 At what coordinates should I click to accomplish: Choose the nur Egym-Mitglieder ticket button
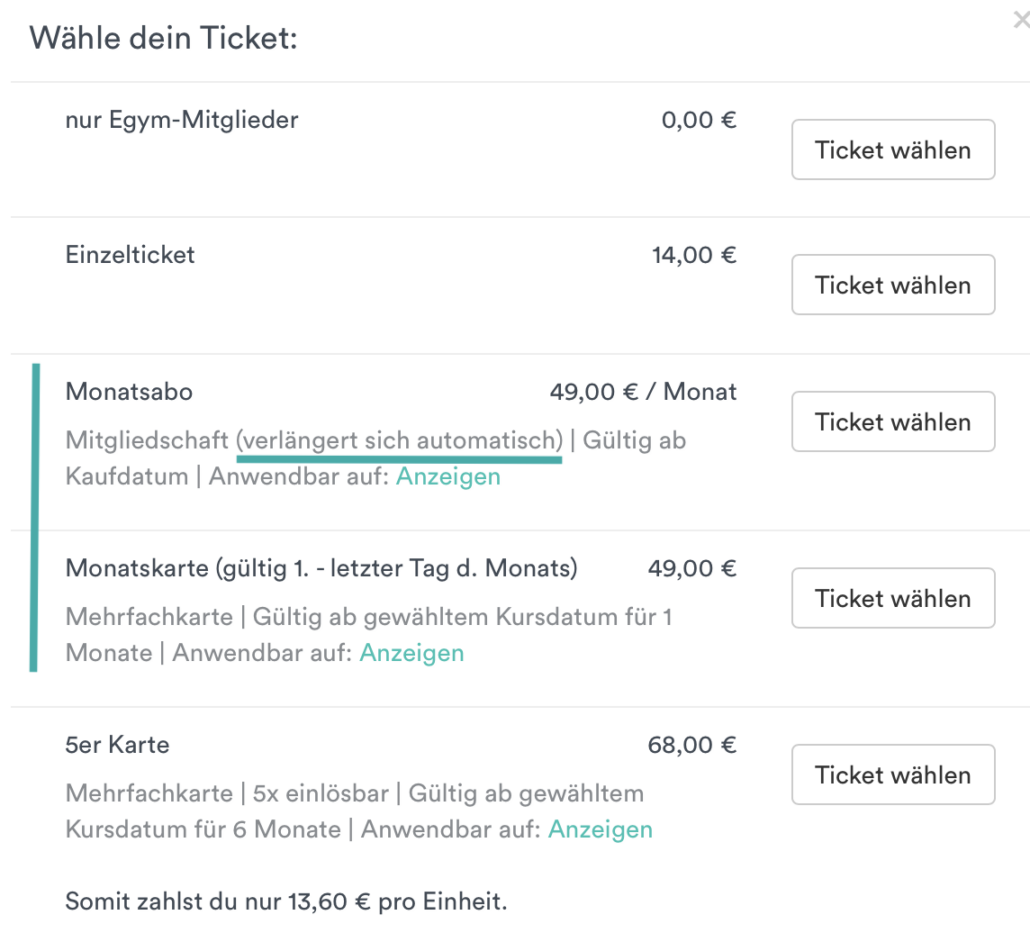tap(893, 150)
